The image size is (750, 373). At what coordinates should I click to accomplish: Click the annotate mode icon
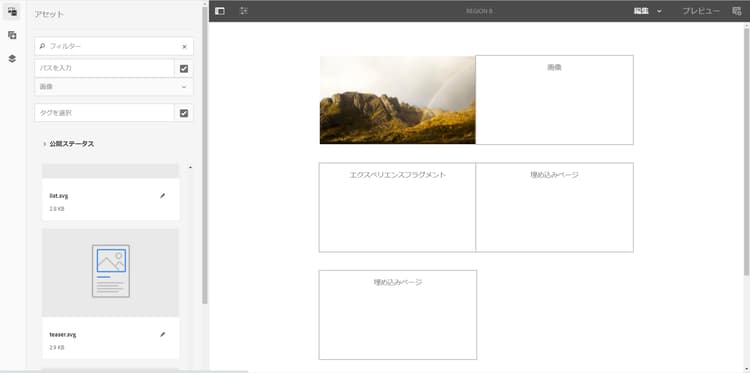[x=737, y=11]
